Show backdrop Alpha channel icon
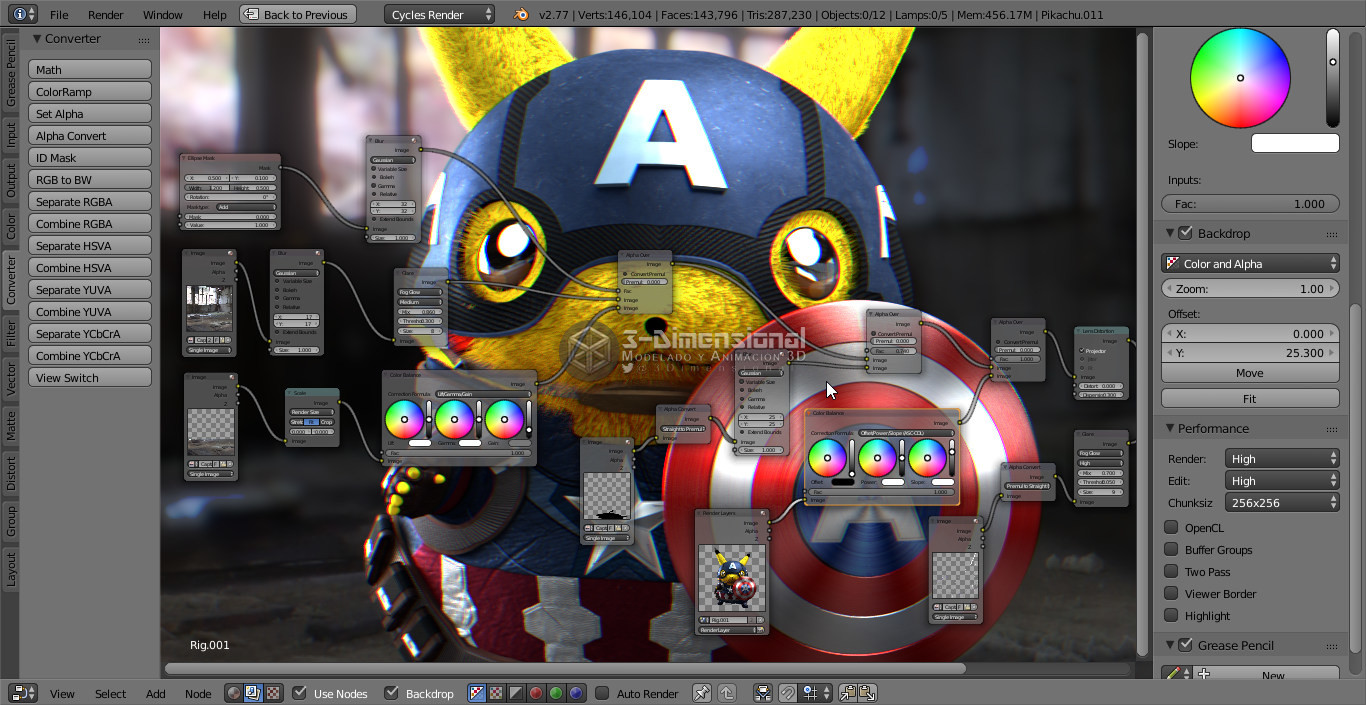Viewport: 1366px width, 705px height. (x=517, y=693)
